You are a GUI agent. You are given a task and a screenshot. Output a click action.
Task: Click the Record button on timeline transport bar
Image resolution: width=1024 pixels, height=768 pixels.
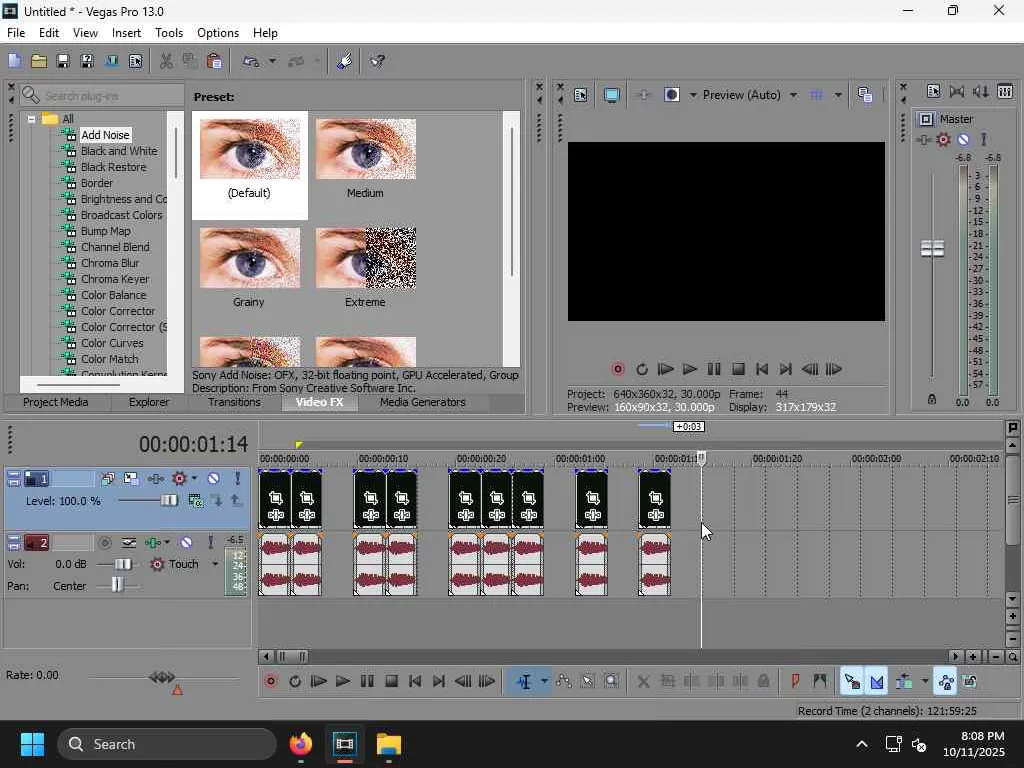pos(271,682)
